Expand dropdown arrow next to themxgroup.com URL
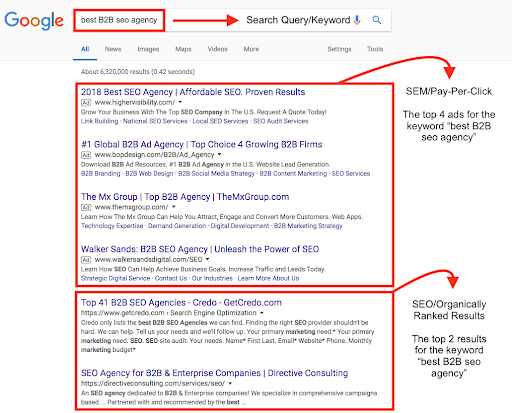The height and width of the screenshot is (413, 512). [x=174, y=207]
